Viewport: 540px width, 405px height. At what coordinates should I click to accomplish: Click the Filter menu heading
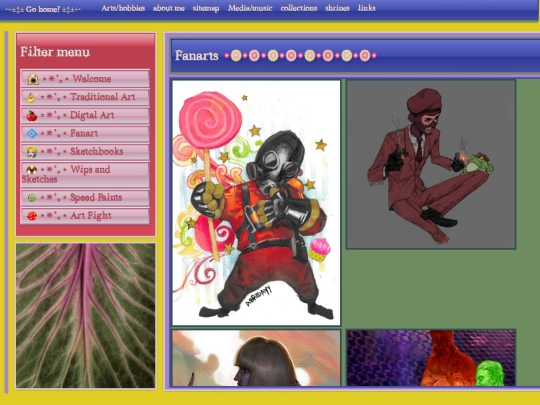(x=55, y=52)
